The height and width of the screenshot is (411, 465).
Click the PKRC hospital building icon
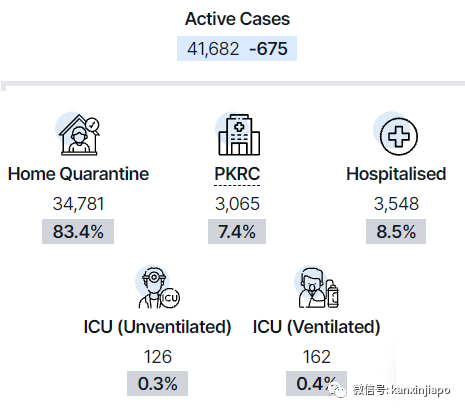click(238, 134)
